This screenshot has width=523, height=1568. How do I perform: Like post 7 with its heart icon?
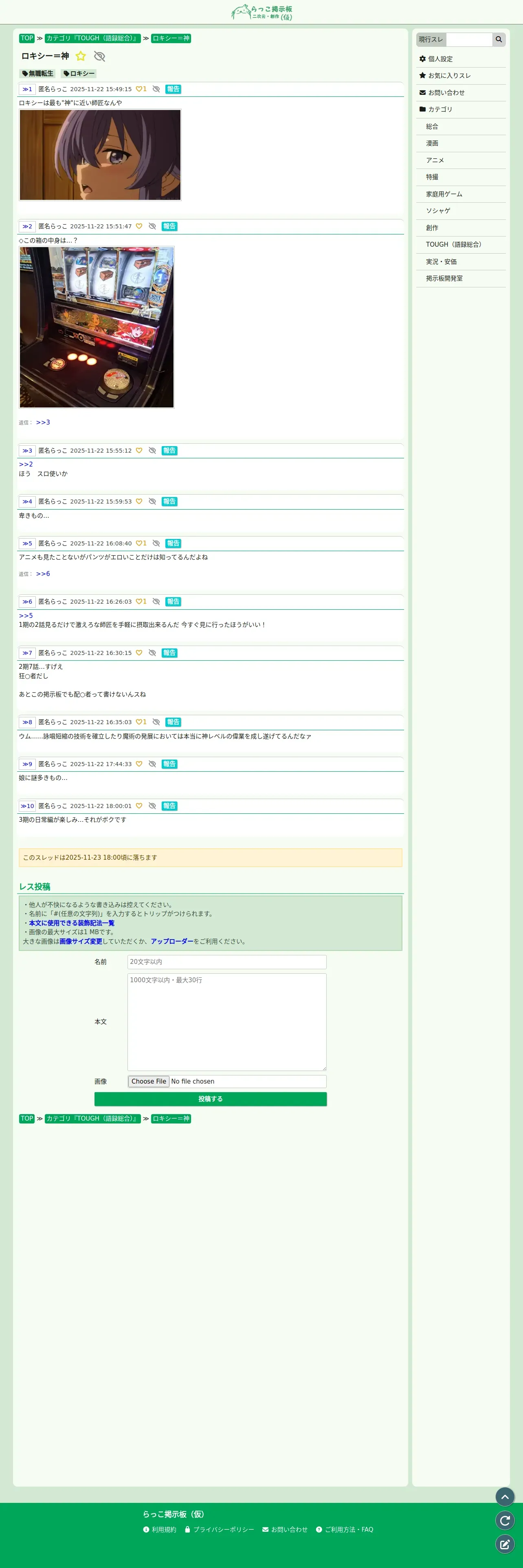[x=139, y=653]
